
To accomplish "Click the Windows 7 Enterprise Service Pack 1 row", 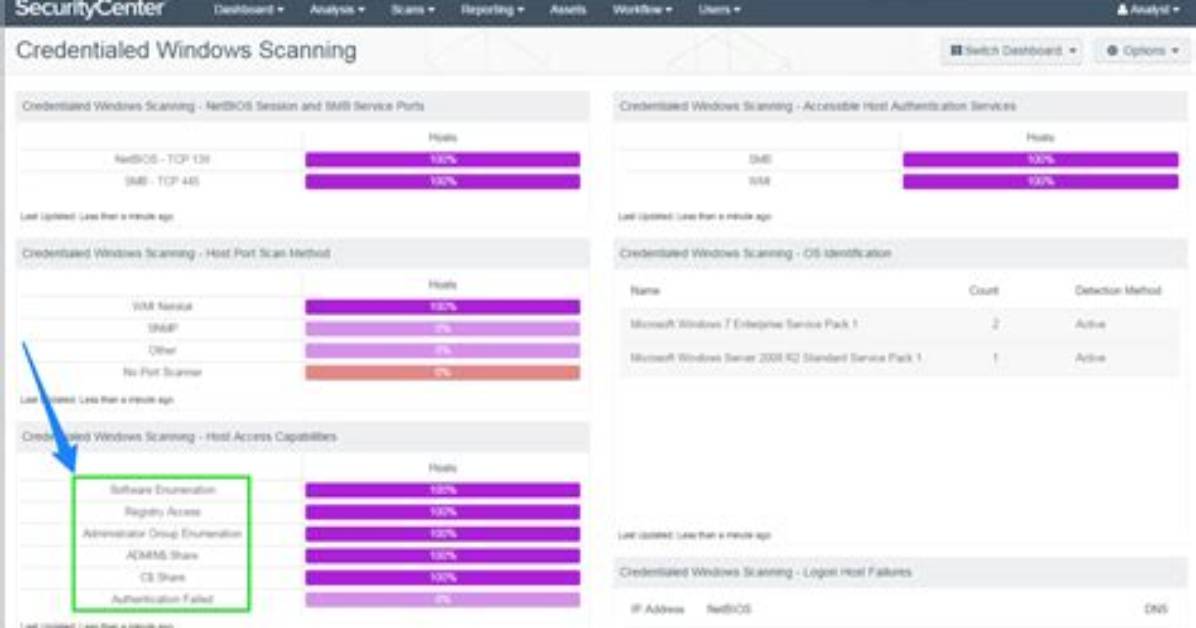I will pos(900,324).
